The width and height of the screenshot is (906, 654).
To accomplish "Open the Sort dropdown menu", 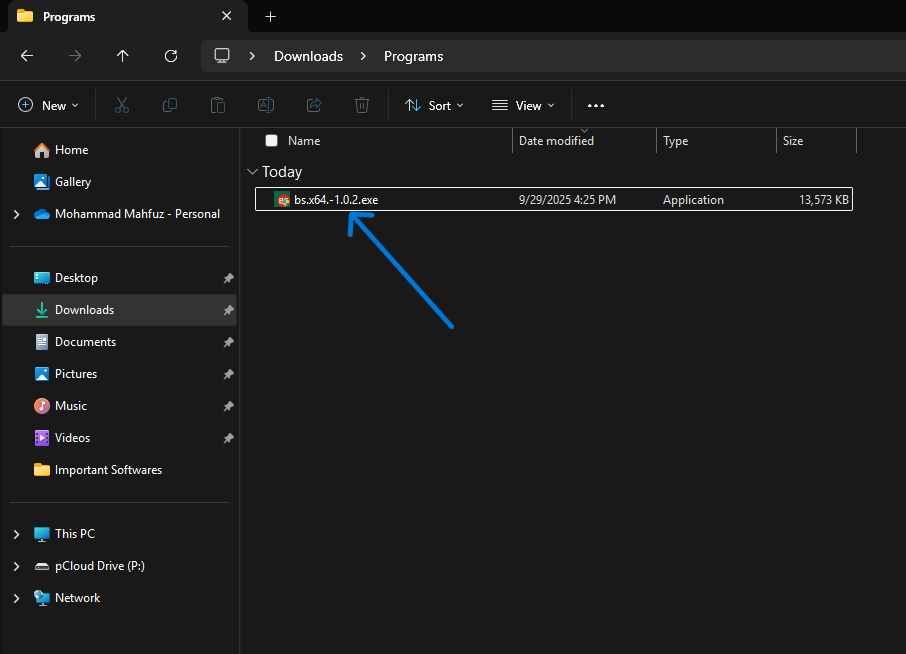I will 434,105.
